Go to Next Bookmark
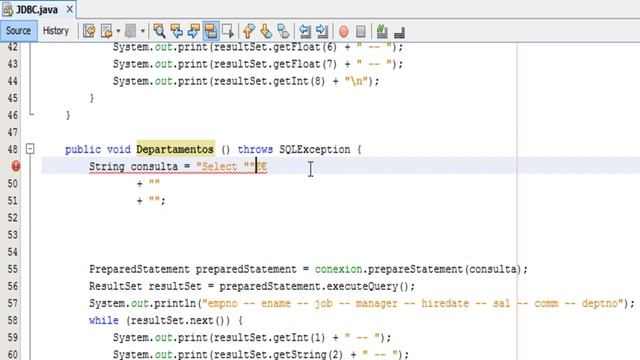The width and height of the screenshot is (640, 360). [x=266, y=31]
